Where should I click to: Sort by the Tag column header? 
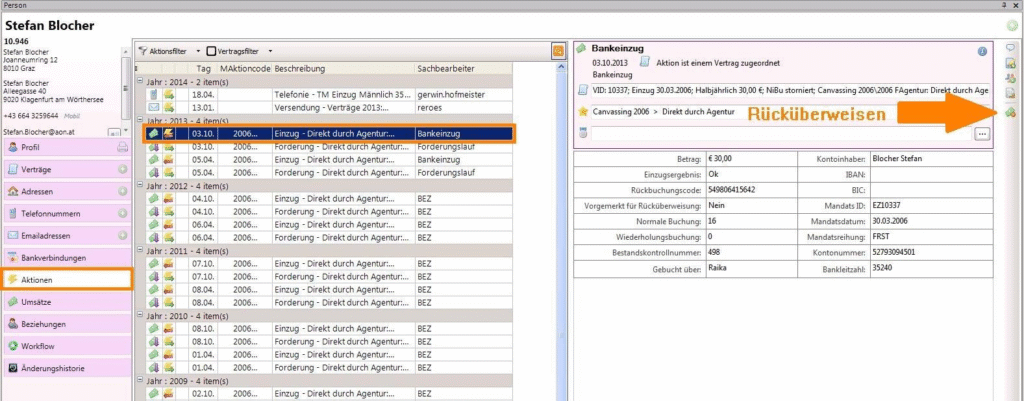[203, 69]
